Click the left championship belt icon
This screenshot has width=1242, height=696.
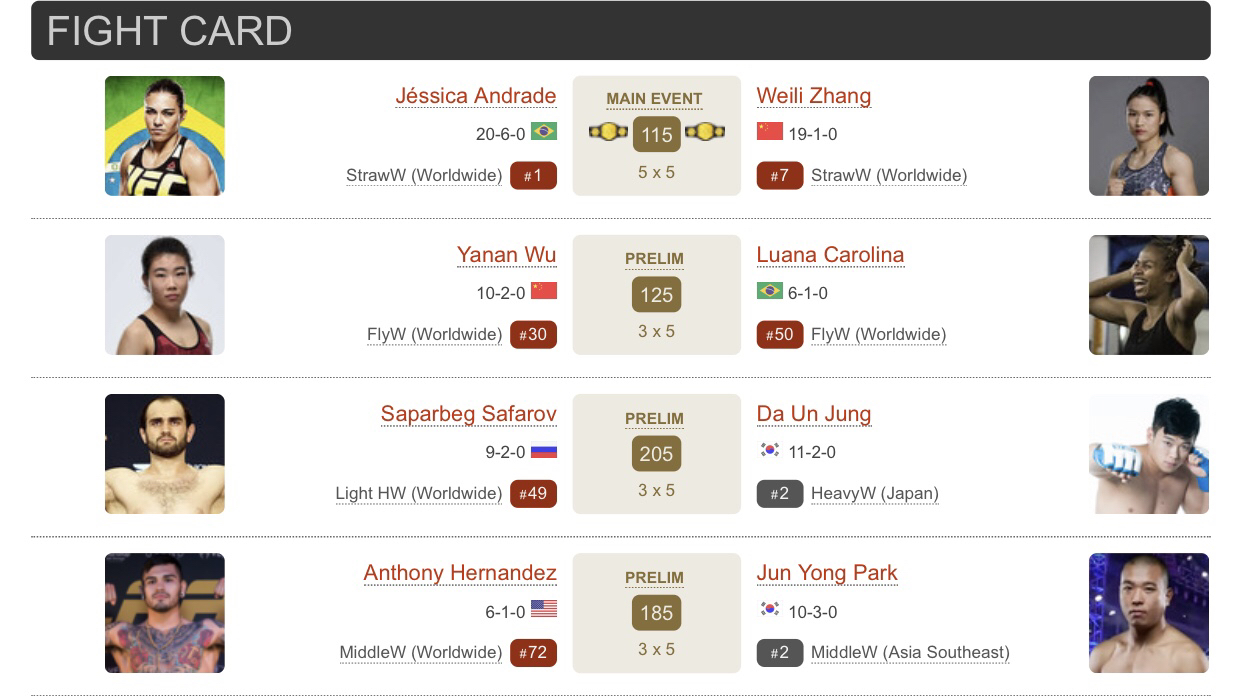(x=608, y=132)
